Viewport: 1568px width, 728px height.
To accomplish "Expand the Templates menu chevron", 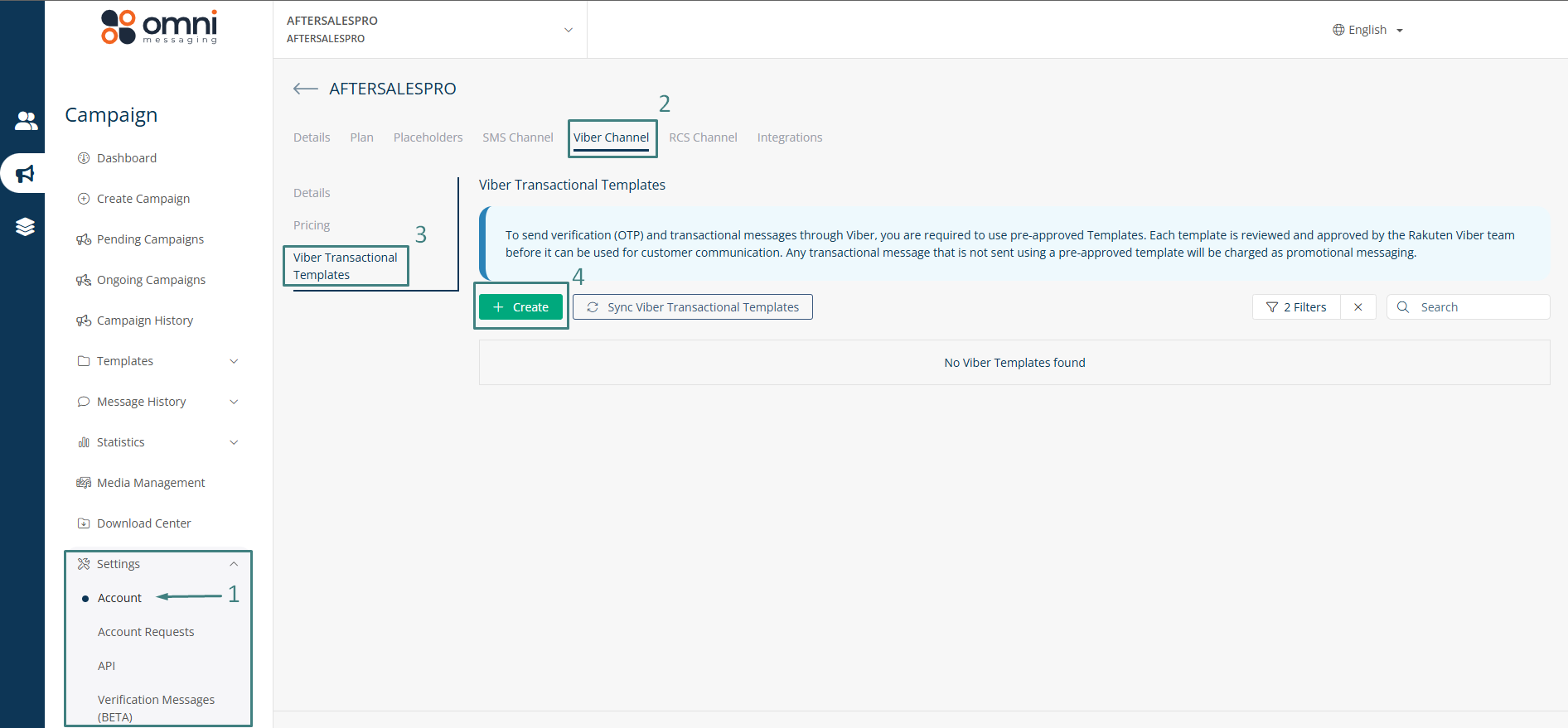I will pyautogui.click(x=234, y=361).
